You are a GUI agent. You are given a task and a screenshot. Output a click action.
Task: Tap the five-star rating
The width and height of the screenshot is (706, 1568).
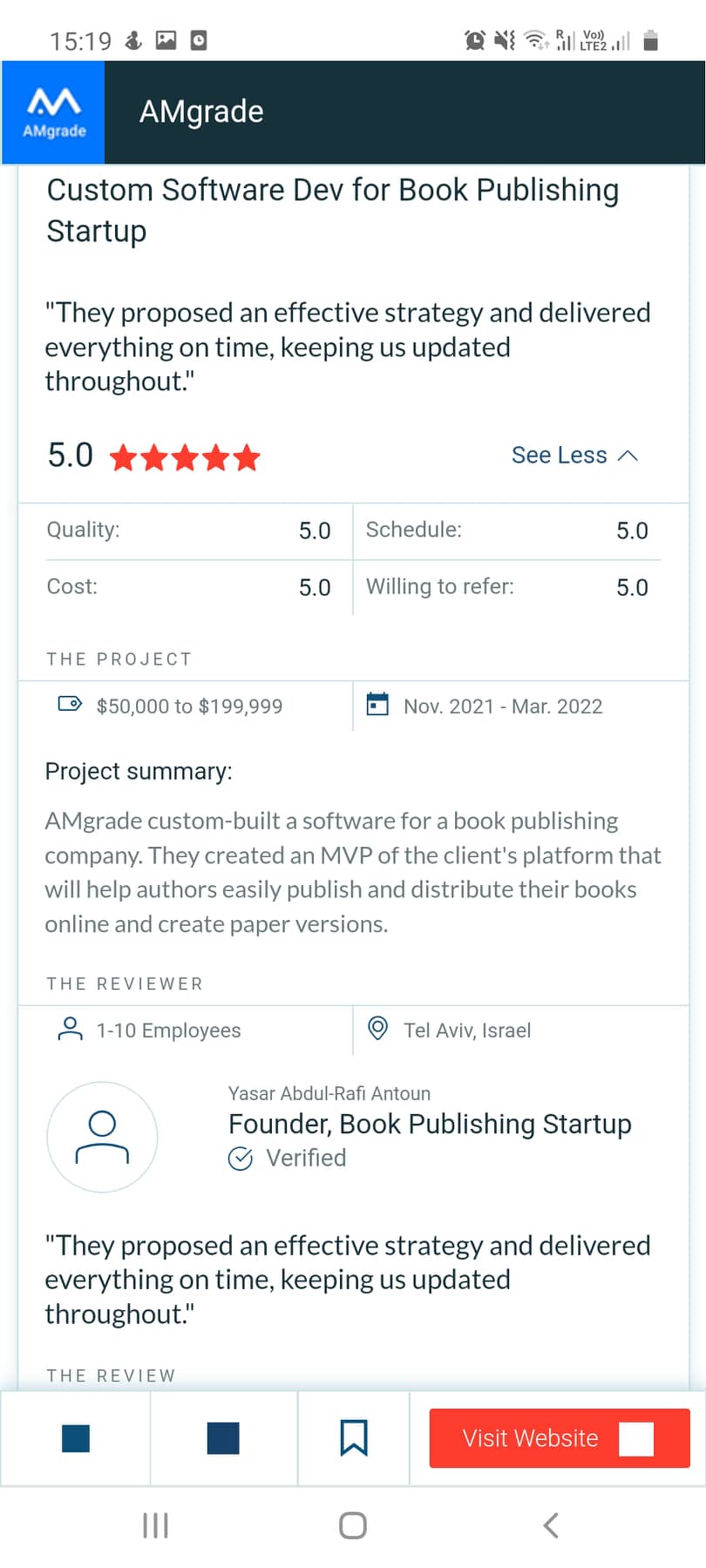point(186,457)
